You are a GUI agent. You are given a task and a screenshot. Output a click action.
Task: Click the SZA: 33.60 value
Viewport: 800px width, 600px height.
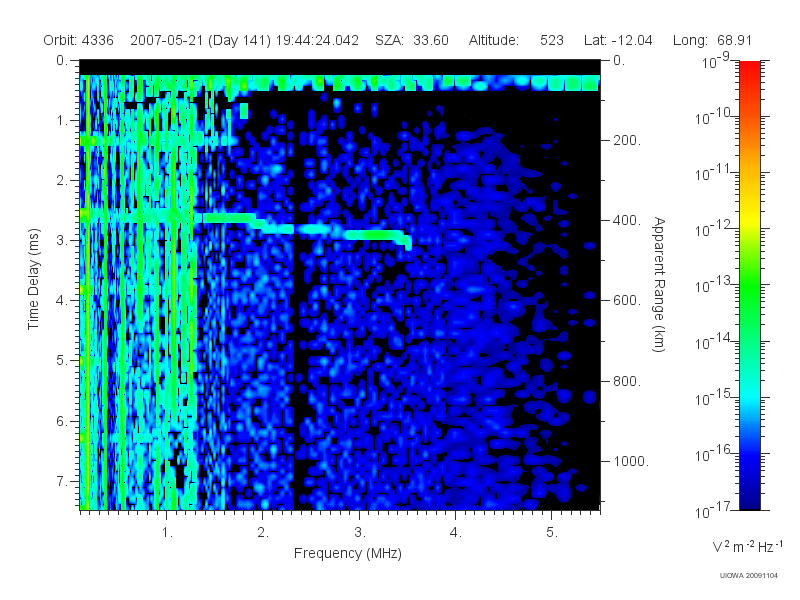[412, 40]
